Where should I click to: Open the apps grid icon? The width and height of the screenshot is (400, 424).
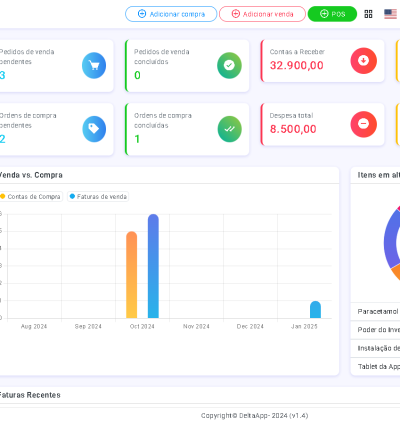pos(368,14)
